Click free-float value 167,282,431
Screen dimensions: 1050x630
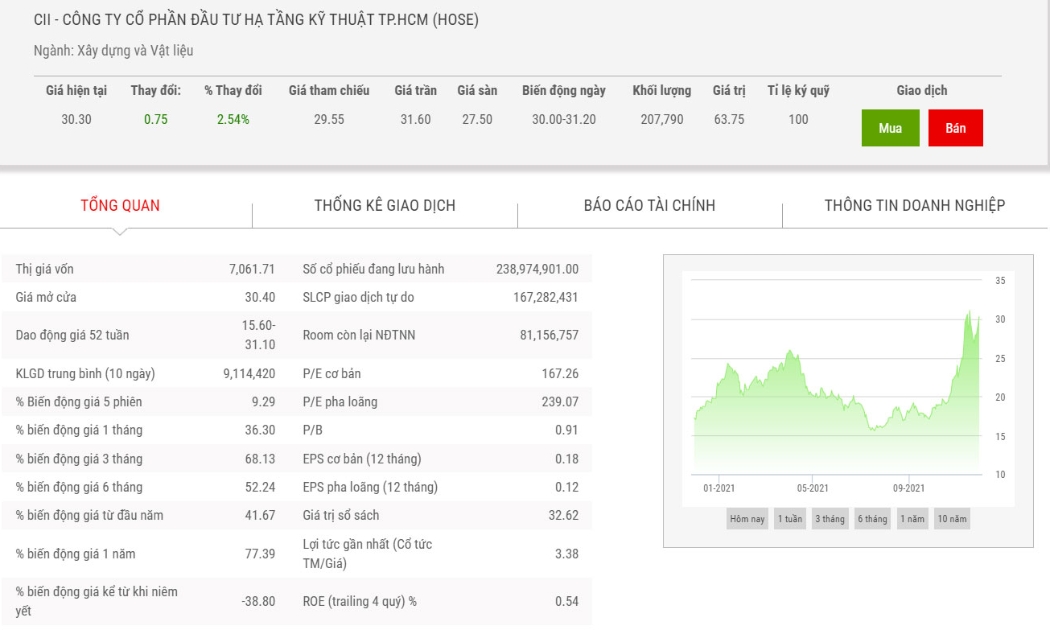pyautogui.click(x=546, y=297)
